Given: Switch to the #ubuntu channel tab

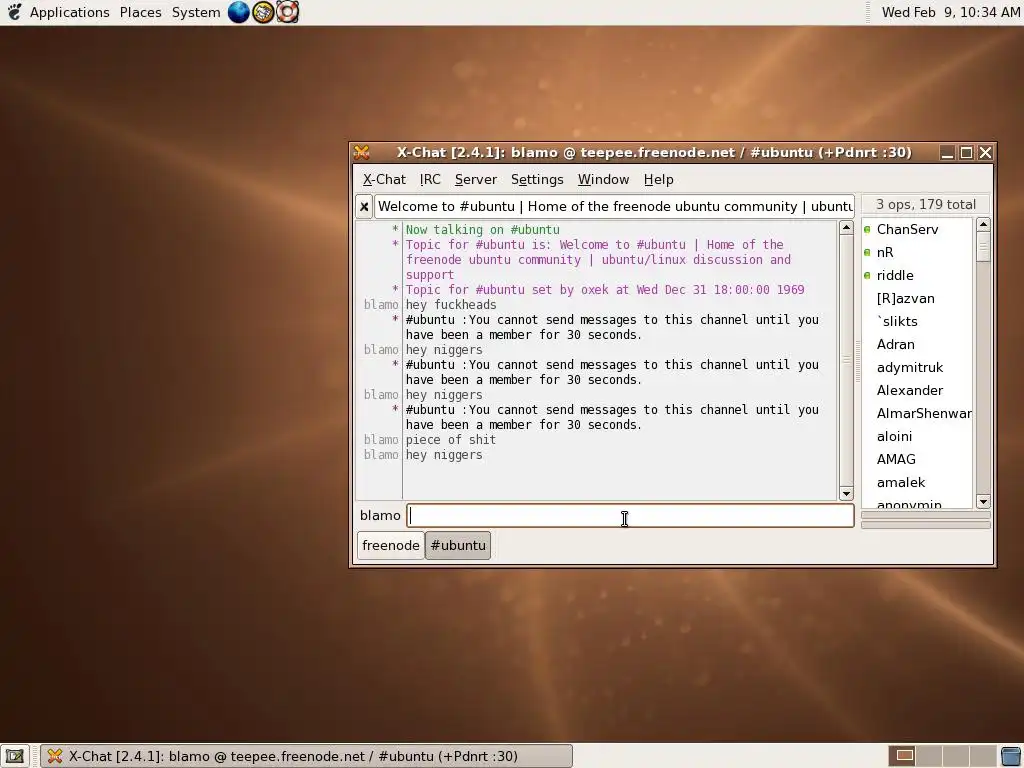Looking at the screenshot, I should 458,545.
